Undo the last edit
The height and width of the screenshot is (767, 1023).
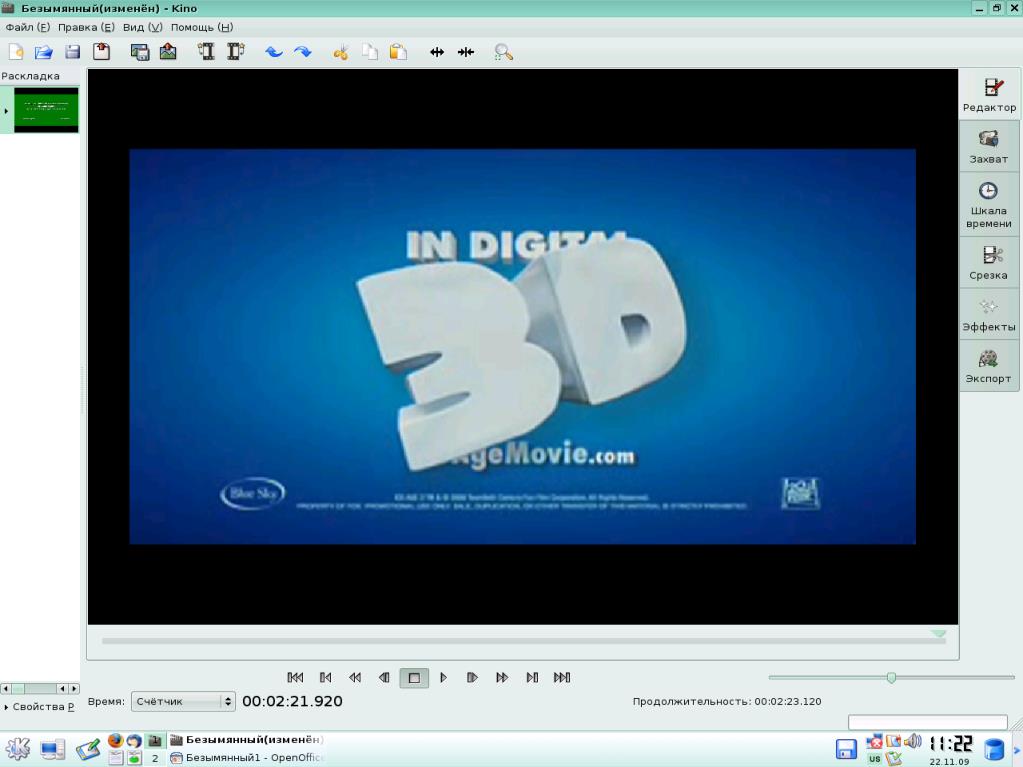pyautogui.click(x=274, y=52)
